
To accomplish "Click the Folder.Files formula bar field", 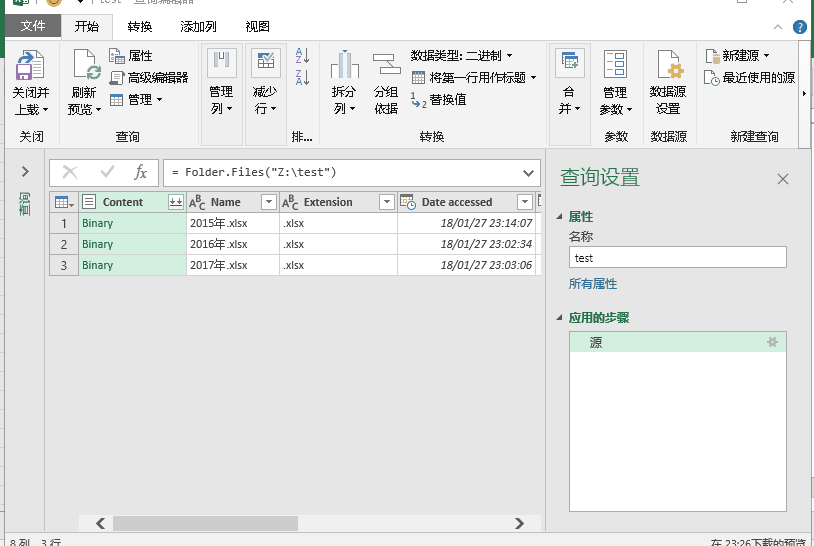I will coord(344,172).
